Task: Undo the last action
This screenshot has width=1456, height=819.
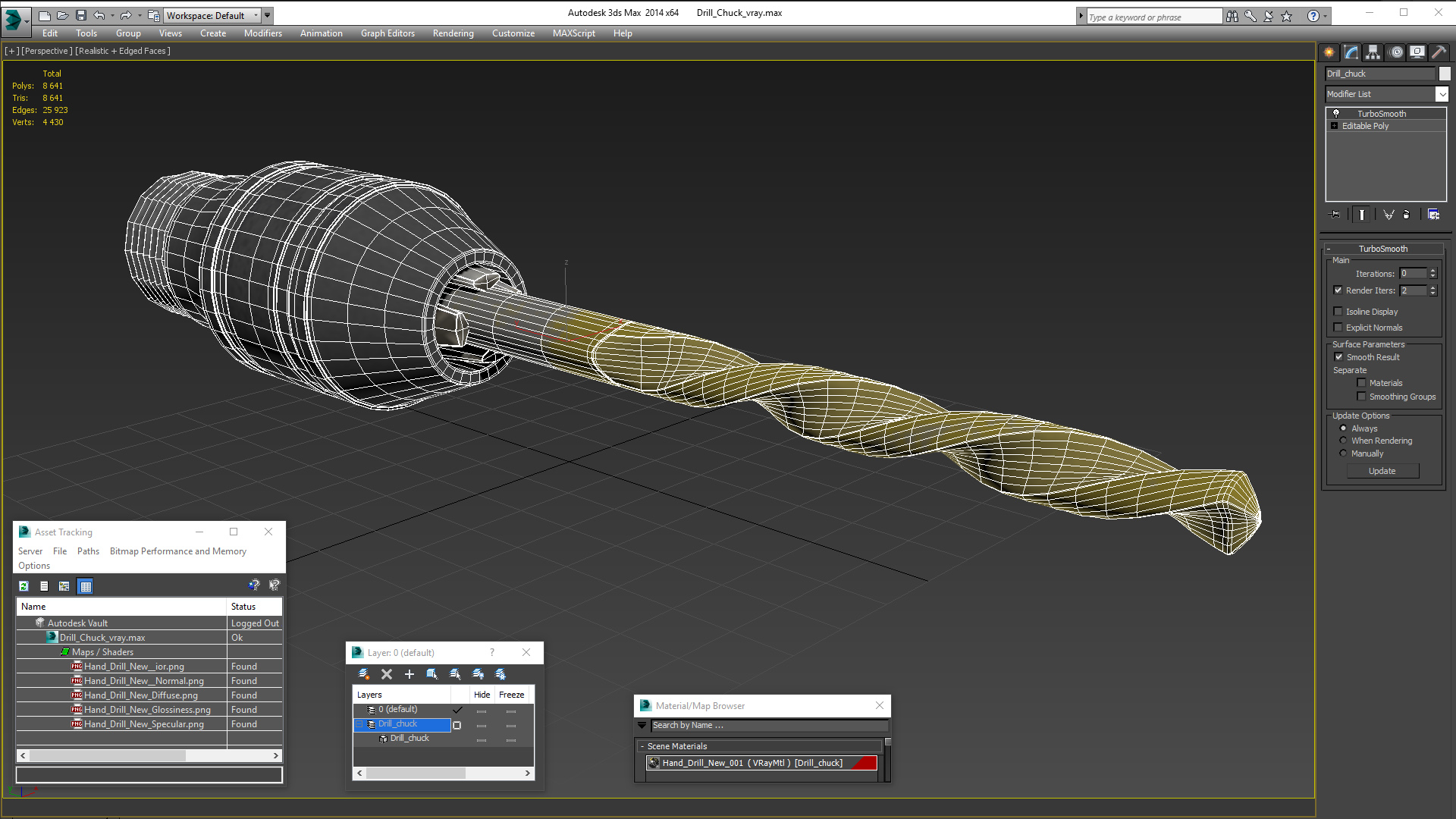Action: (x=99, y=15)
